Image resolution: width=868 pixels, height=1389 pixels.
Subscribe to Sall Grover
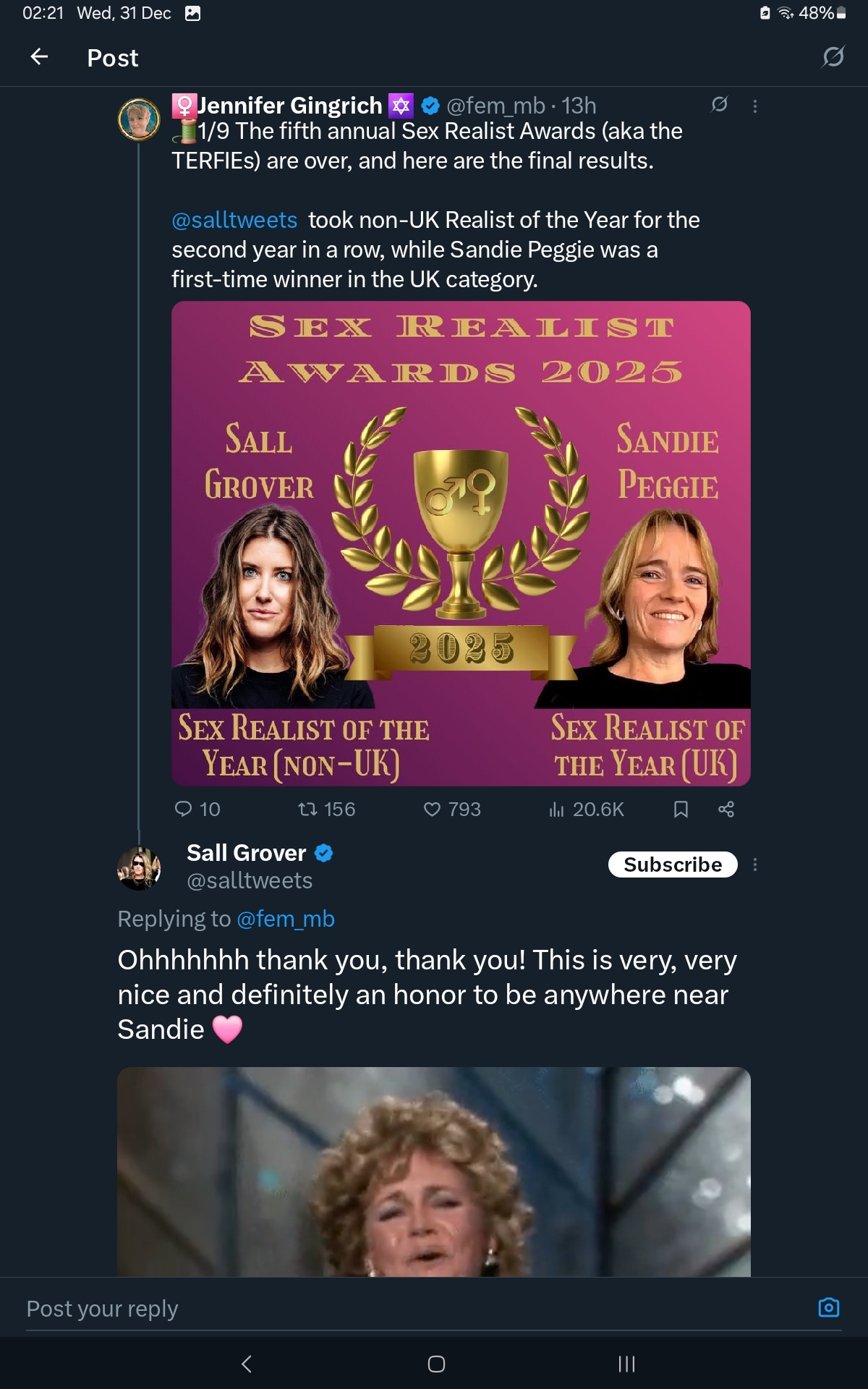672,865
